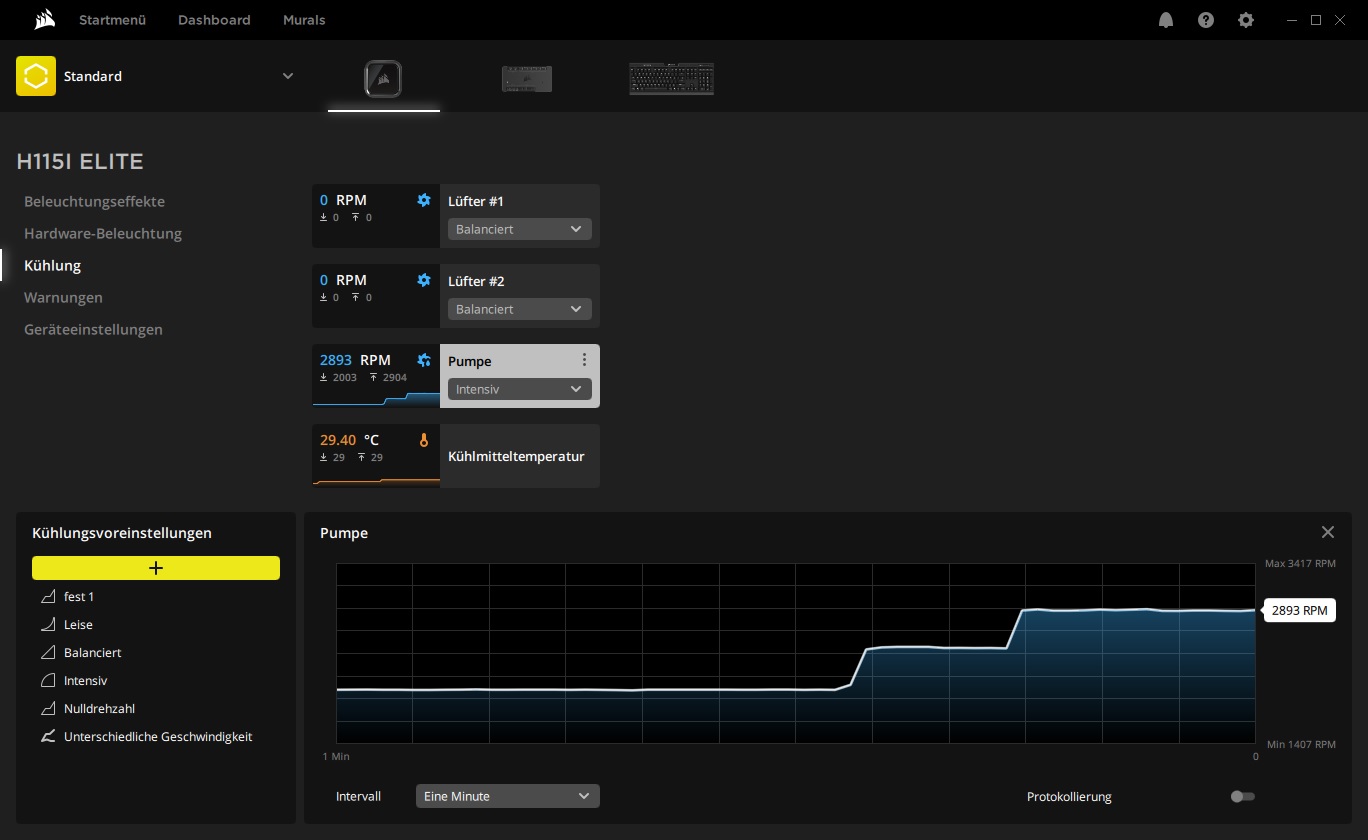
Task: Click the icon next to Unterschiedliche Geschwindigkeit
Action: (x=48, y=737)
